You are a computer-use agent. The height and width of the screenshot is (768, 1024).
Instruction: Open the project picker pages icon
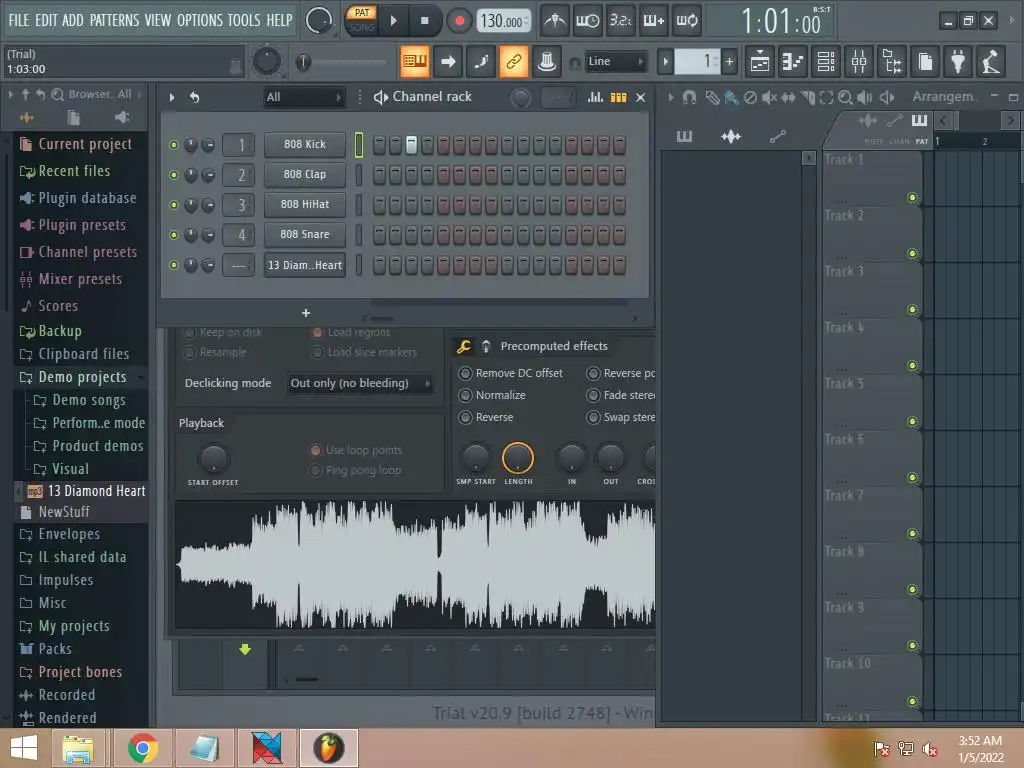tap(925, 62)
